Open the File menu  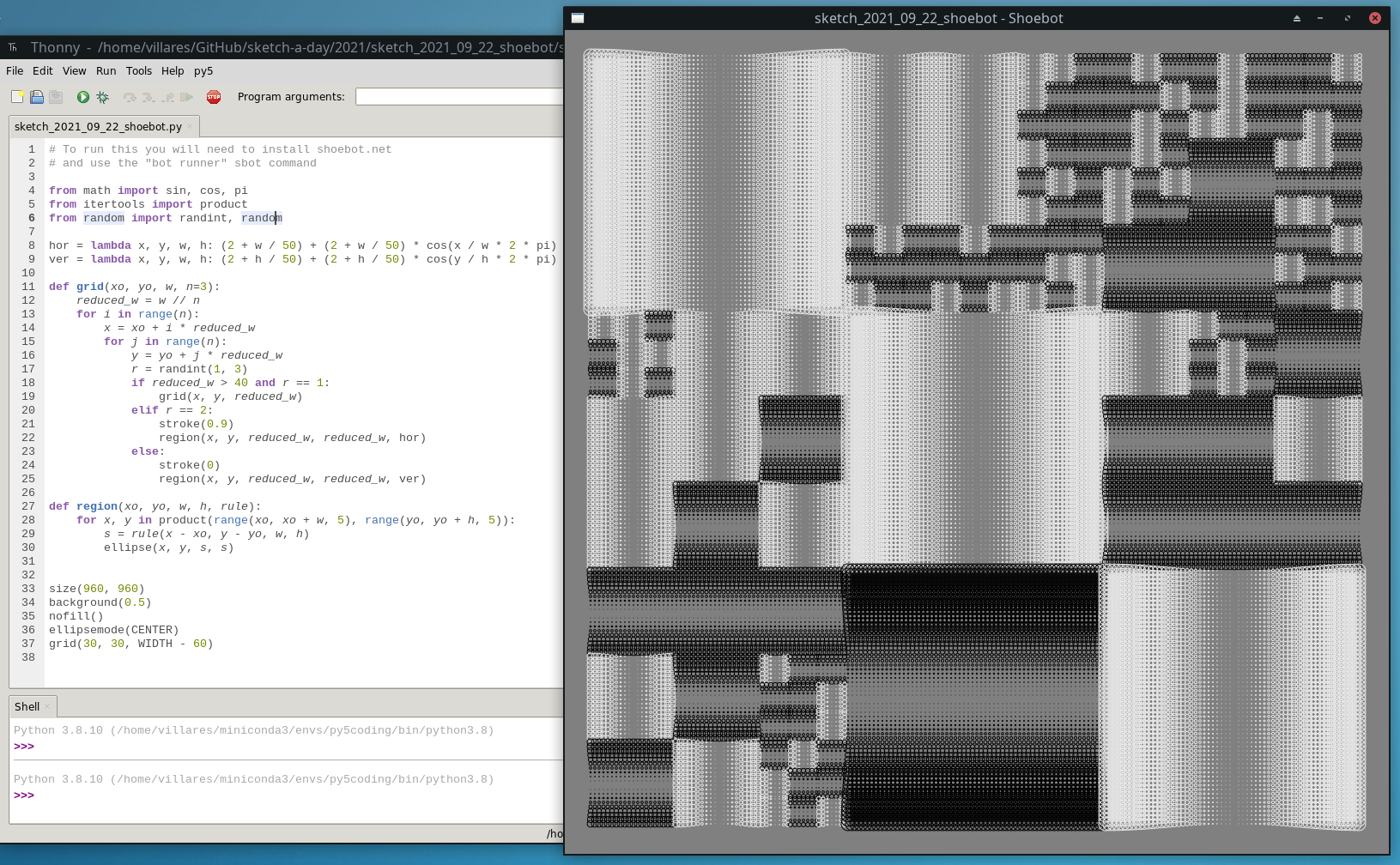click(x=15, y=71)
